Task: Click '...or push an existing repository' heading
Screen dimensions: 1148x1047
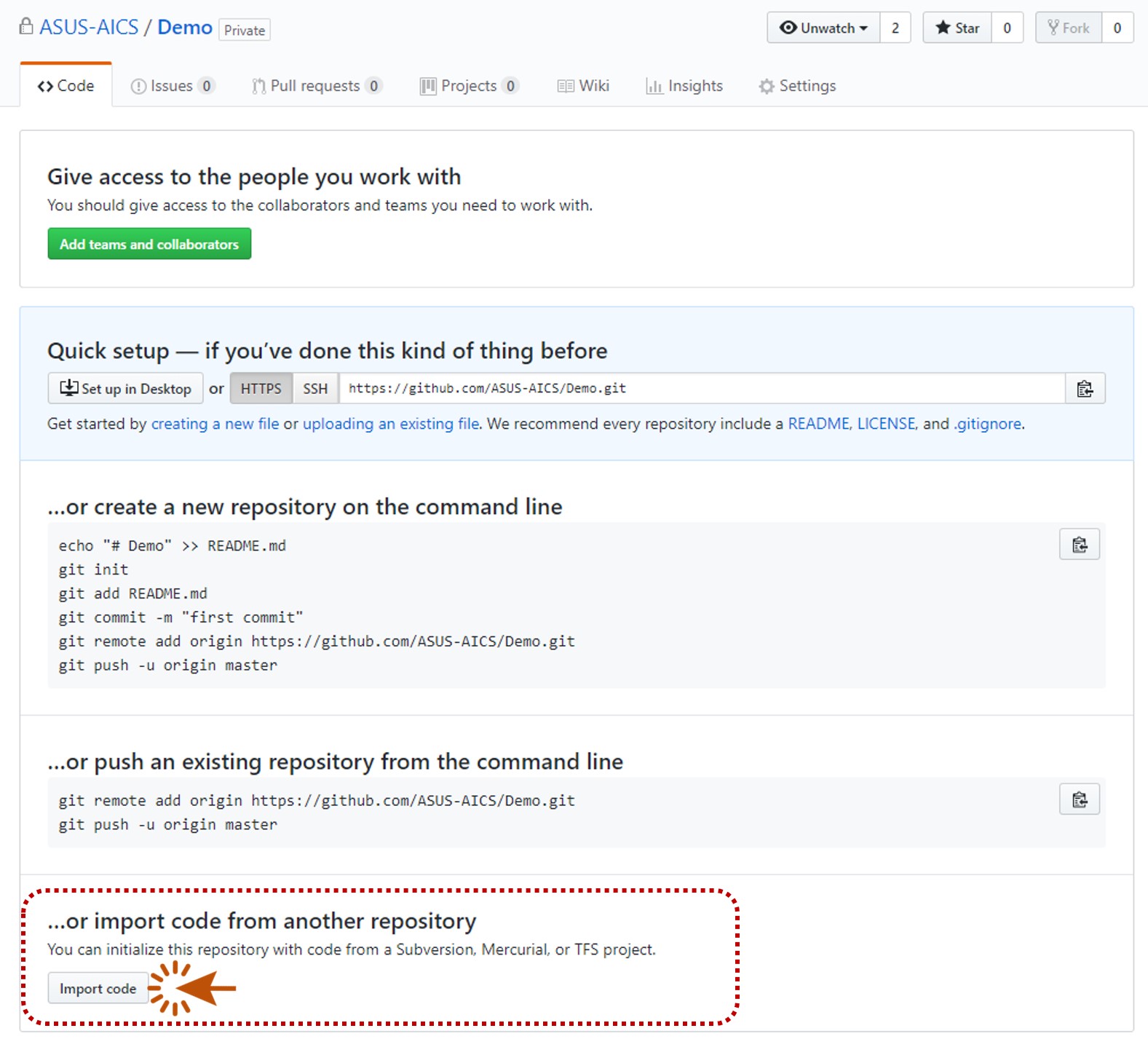Action: [x=336, y=762]
